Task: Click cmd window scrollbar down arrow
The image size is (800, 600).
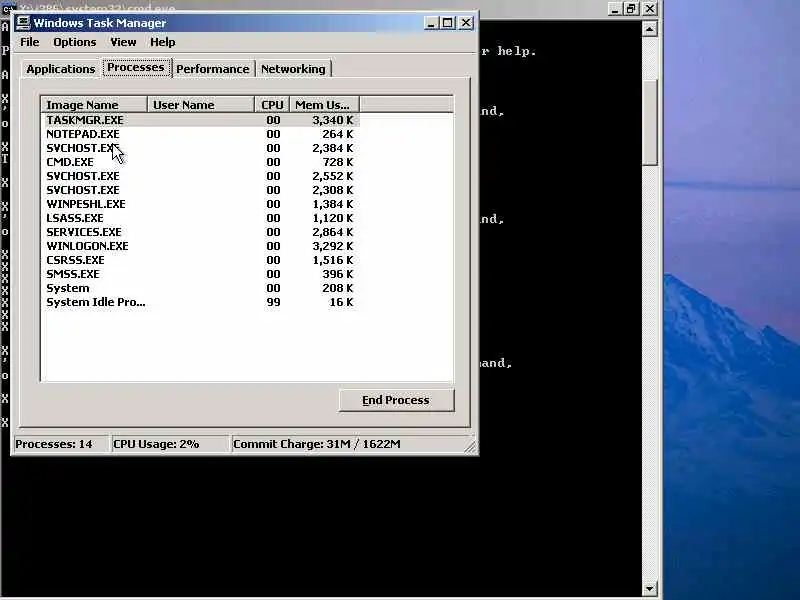Action: [649, 589]
